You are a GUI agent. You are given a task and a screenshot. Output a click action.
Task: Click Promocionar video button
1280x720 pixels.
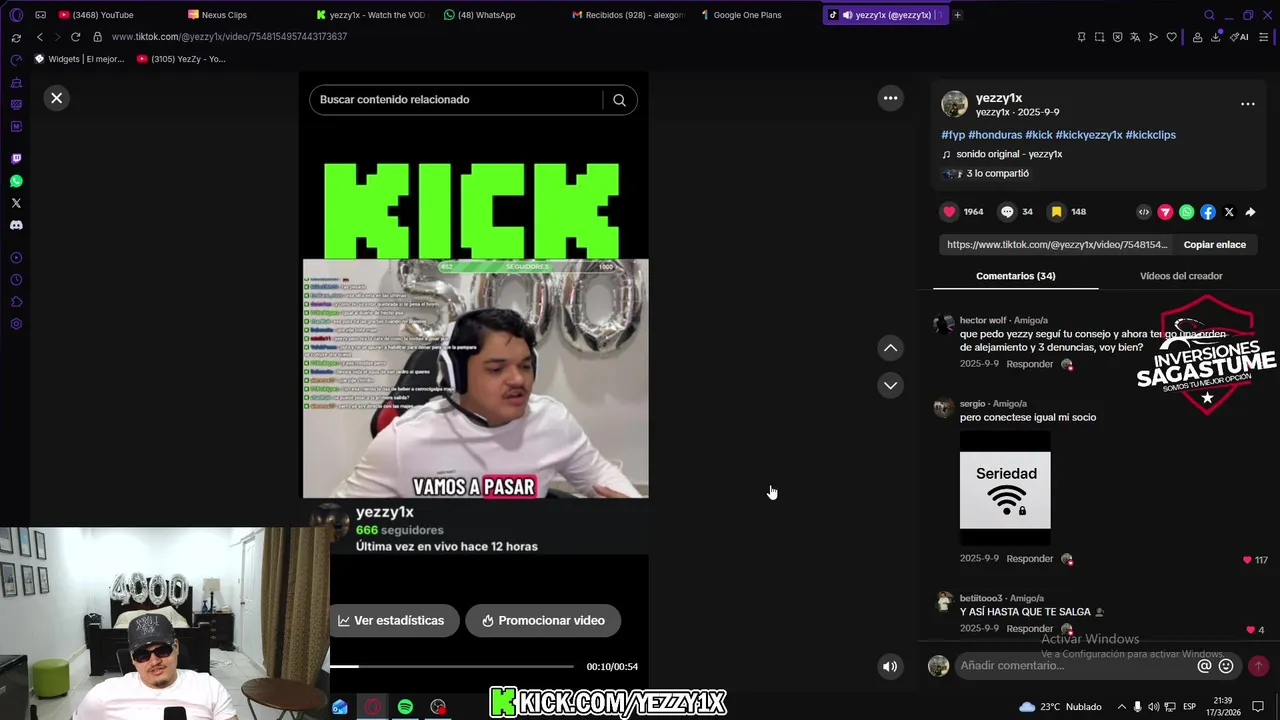coord(543,621)
